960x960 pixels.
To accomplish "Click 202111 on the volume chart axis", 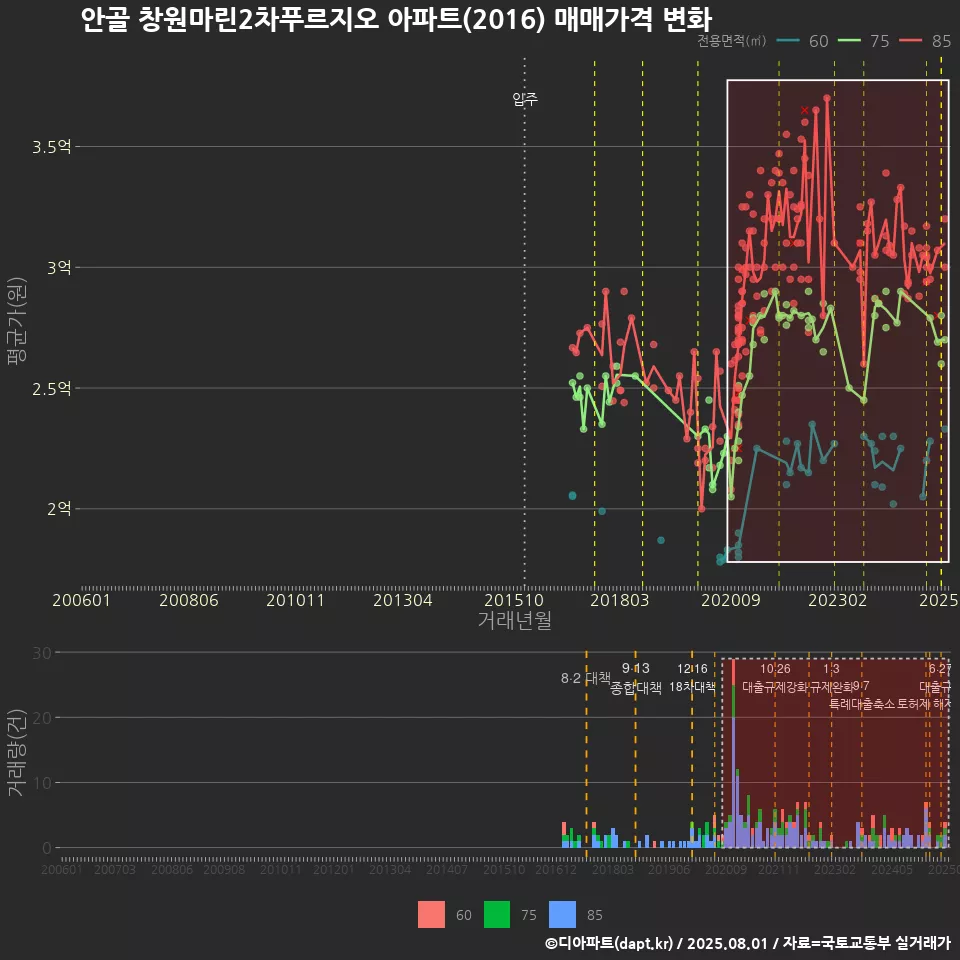I will (x=778, y=869).
